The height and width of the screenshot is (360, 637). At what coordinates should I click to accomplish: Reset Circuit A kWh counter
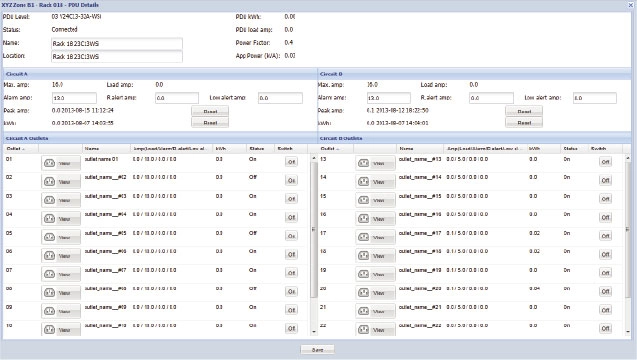click(210, 122)
